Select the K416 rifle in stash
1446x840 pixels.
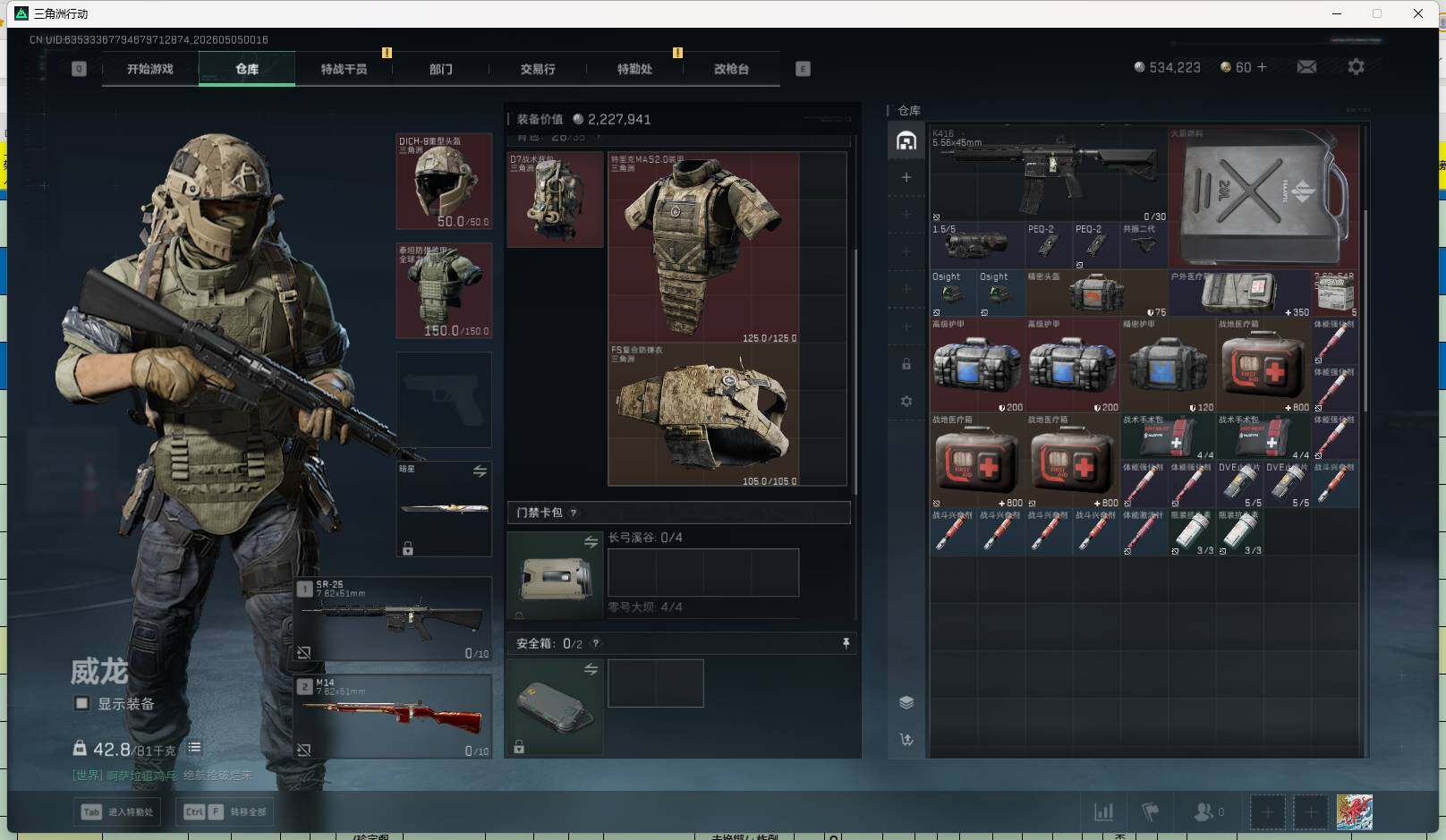coord(1049,174)
